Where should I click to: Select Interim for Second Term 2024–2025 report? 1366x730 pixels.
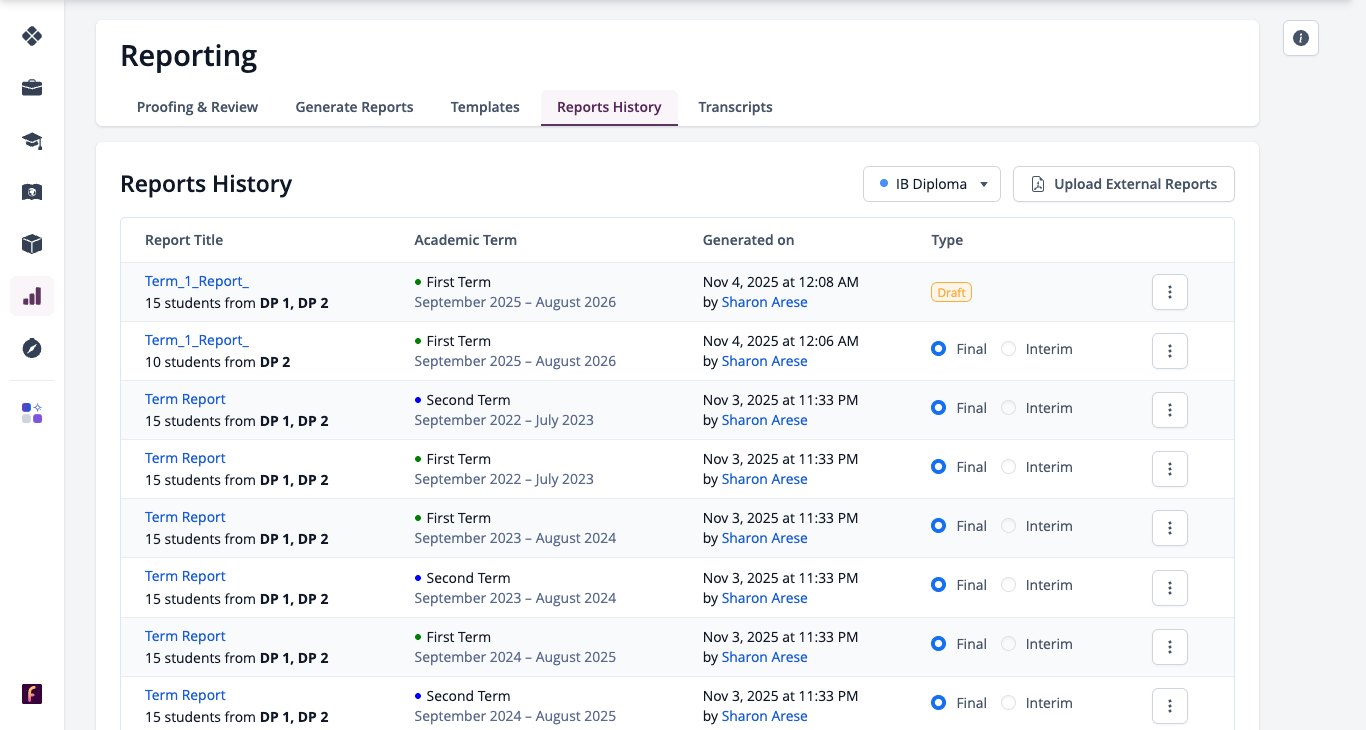[1008, 703]
